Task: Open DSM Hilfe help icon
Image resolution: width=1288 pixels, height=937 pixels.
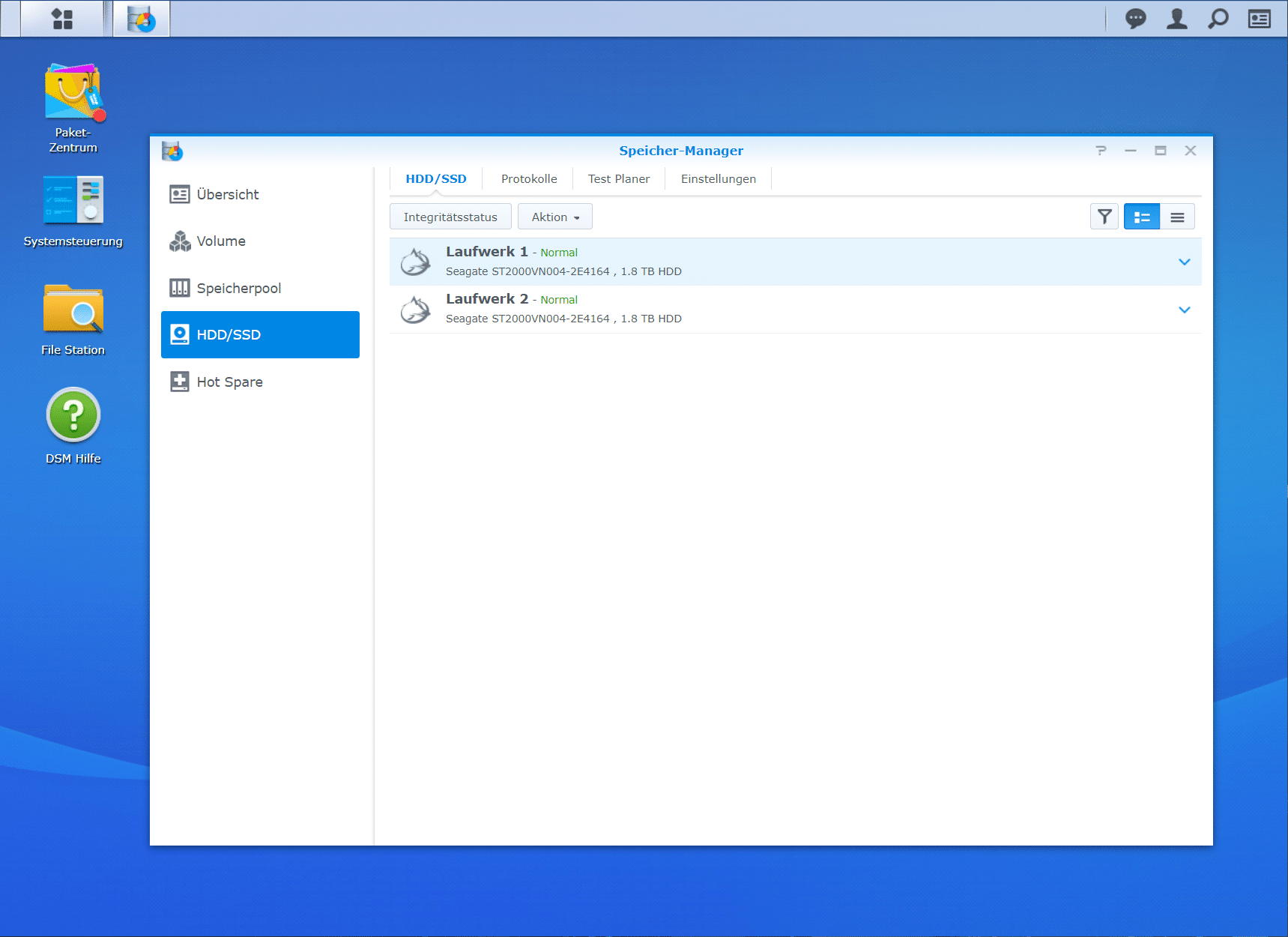Action: pyautogui.click(x=73, y=415)
